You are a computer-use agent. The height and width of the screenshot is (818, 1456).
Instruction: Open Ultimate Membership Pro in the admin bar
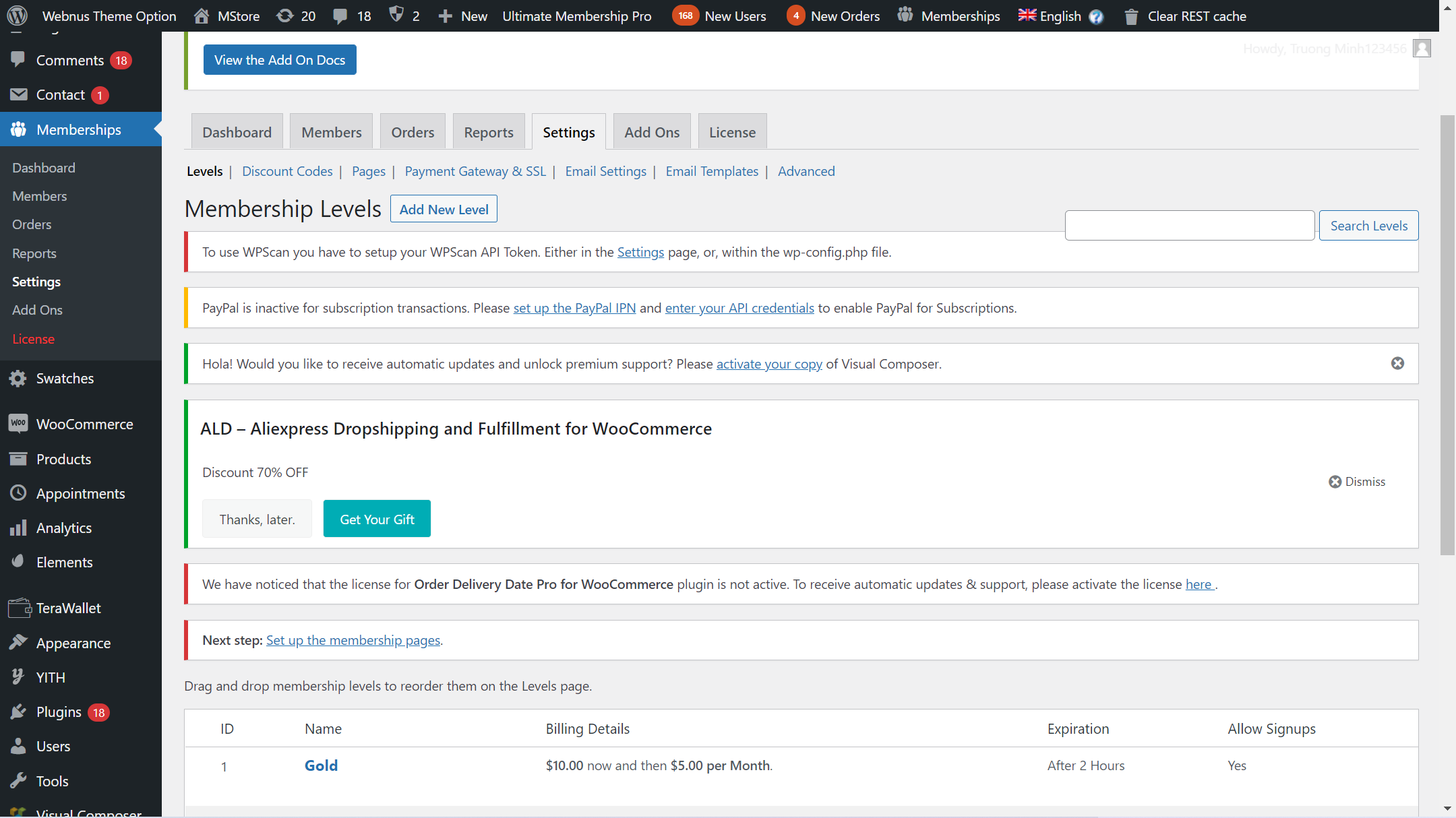coord(576,16)
